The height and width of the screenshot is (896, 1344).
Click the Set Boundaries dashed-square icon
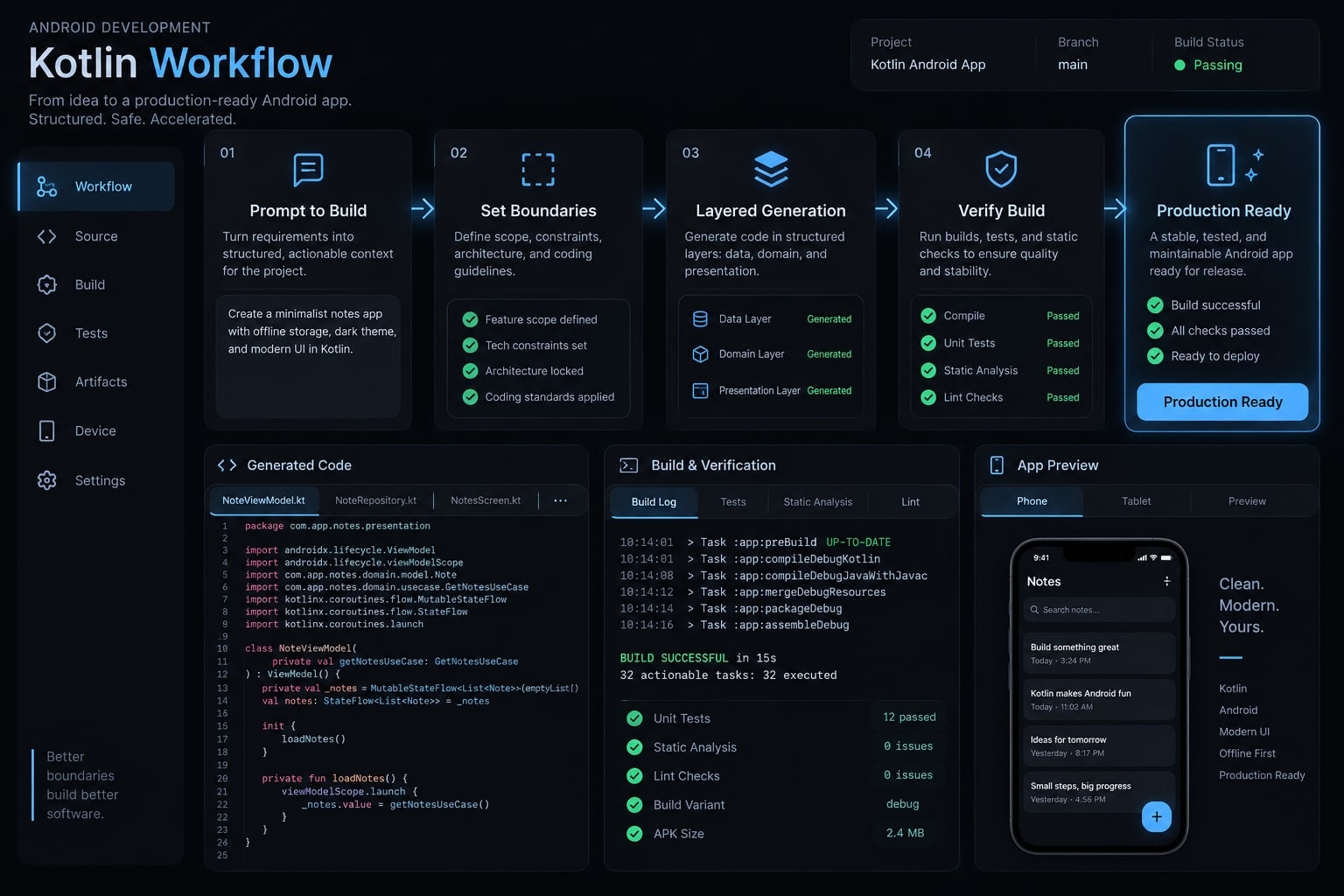538,170
